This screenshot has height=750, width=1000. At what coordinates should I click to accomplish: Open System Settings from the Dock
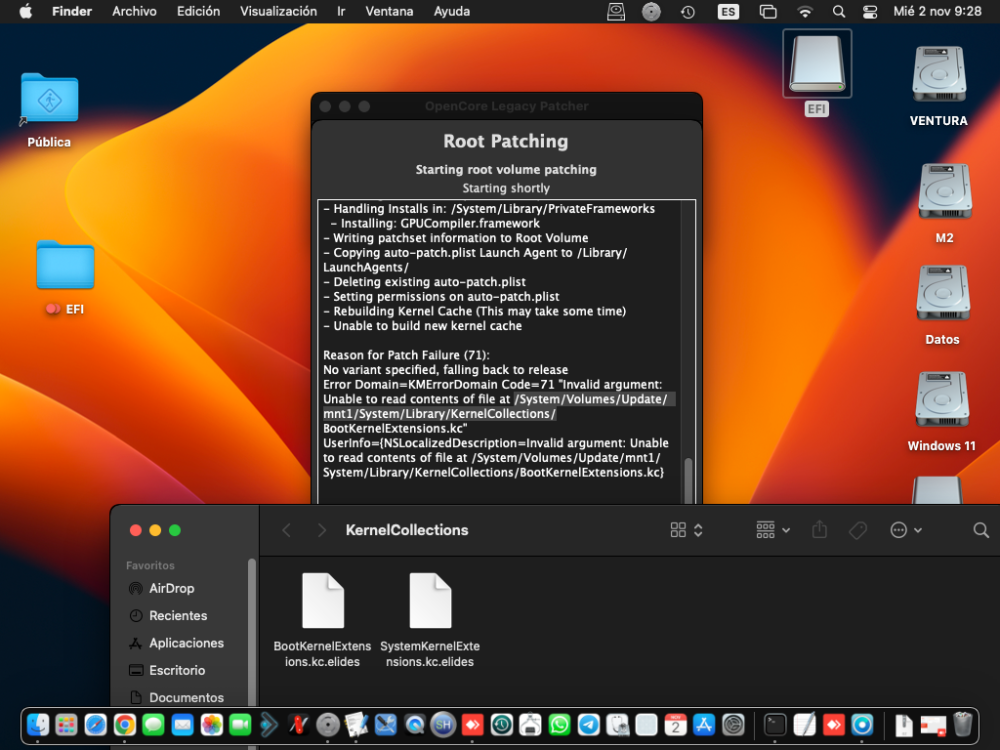tap(733, 724)
